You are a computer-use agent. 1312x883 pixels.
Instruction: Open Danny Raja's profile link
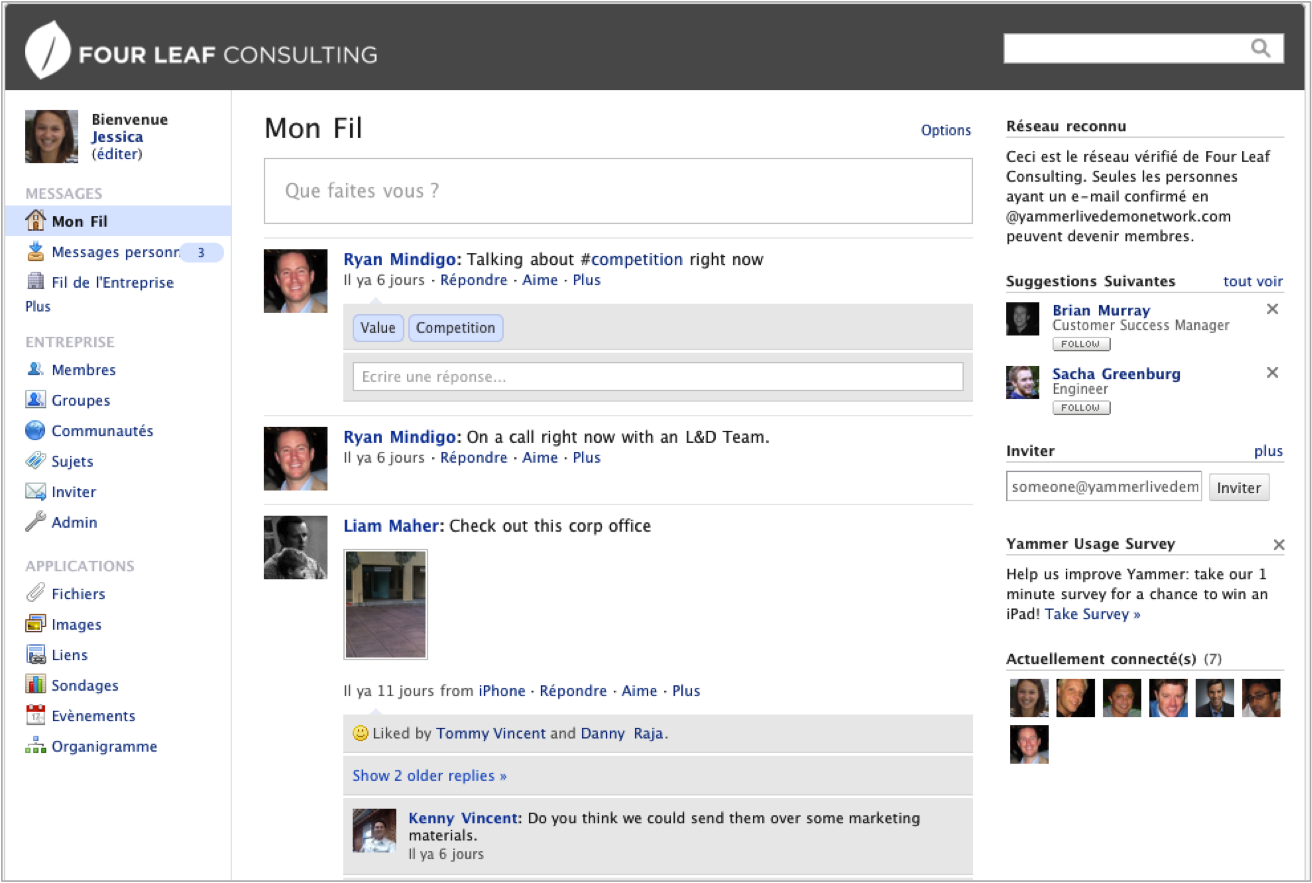tap(622, 733)
